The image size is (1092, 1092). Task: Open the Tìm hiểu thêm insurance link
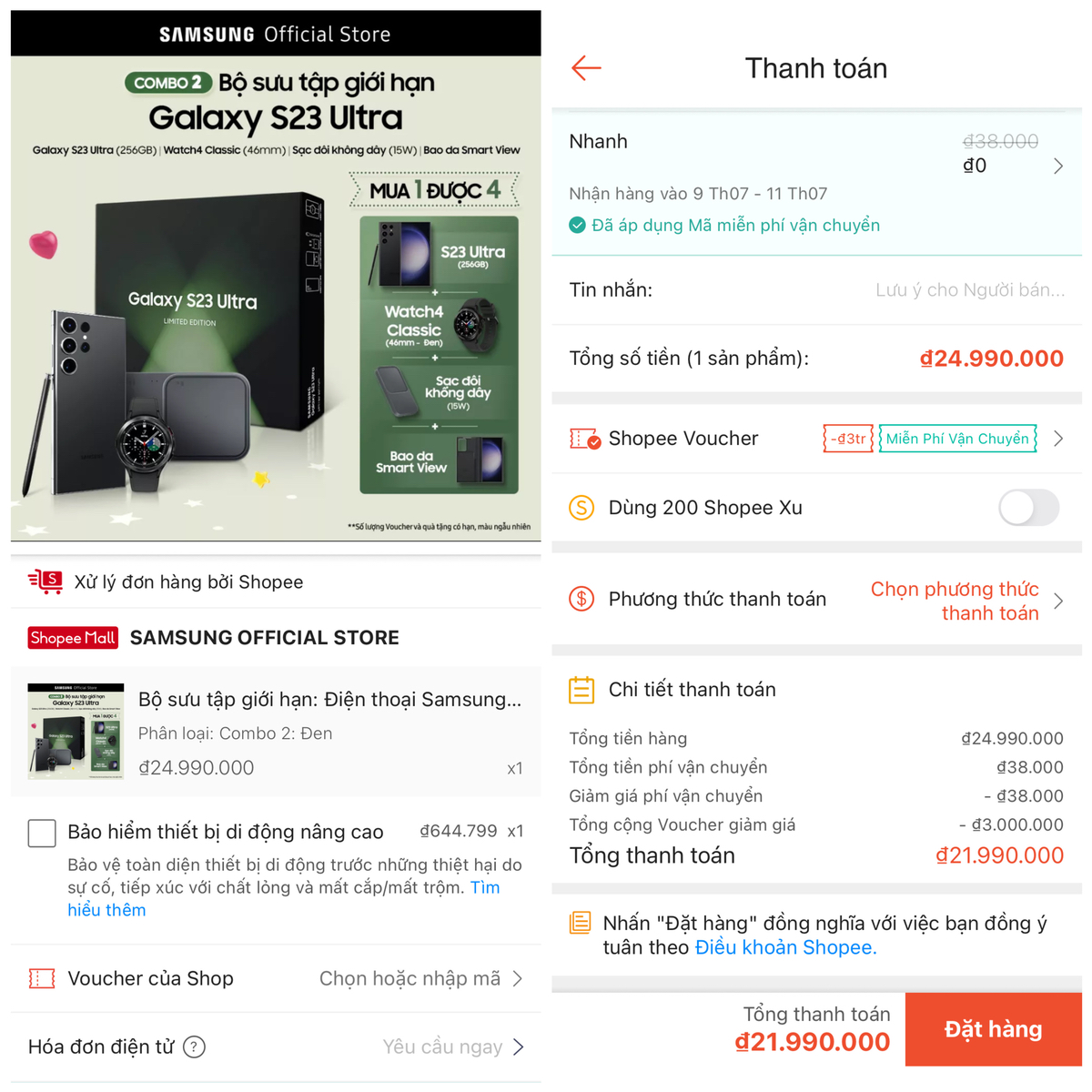tap(284, 899)
